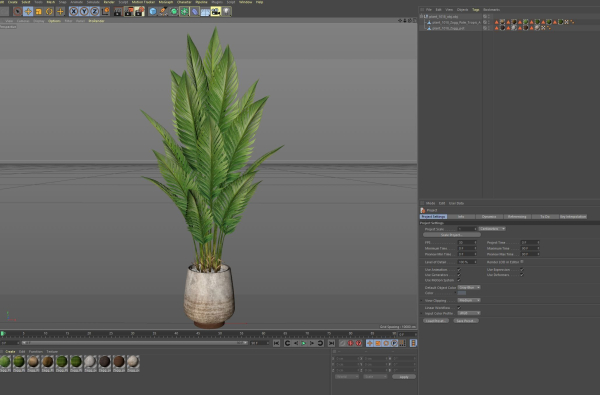The width and height of the screenshot is (600, 395).
Task: Click the Apply button in coordinates panel
Action: 404,377
